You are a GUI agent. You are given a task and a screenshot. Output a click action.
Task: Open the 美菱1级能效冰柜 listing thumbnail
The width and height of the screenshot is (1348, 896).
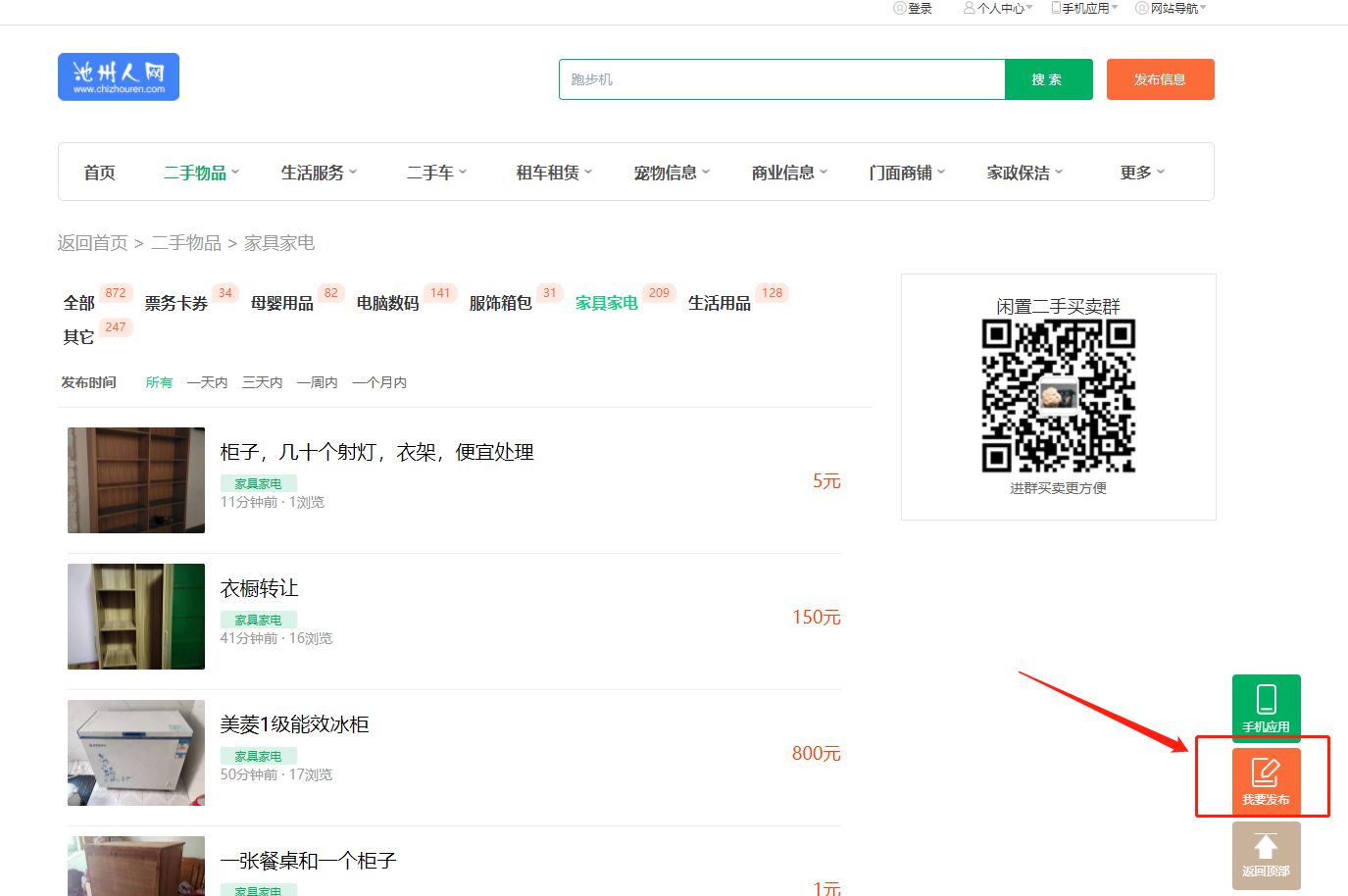pyautogui.click(x=136, y=753)
